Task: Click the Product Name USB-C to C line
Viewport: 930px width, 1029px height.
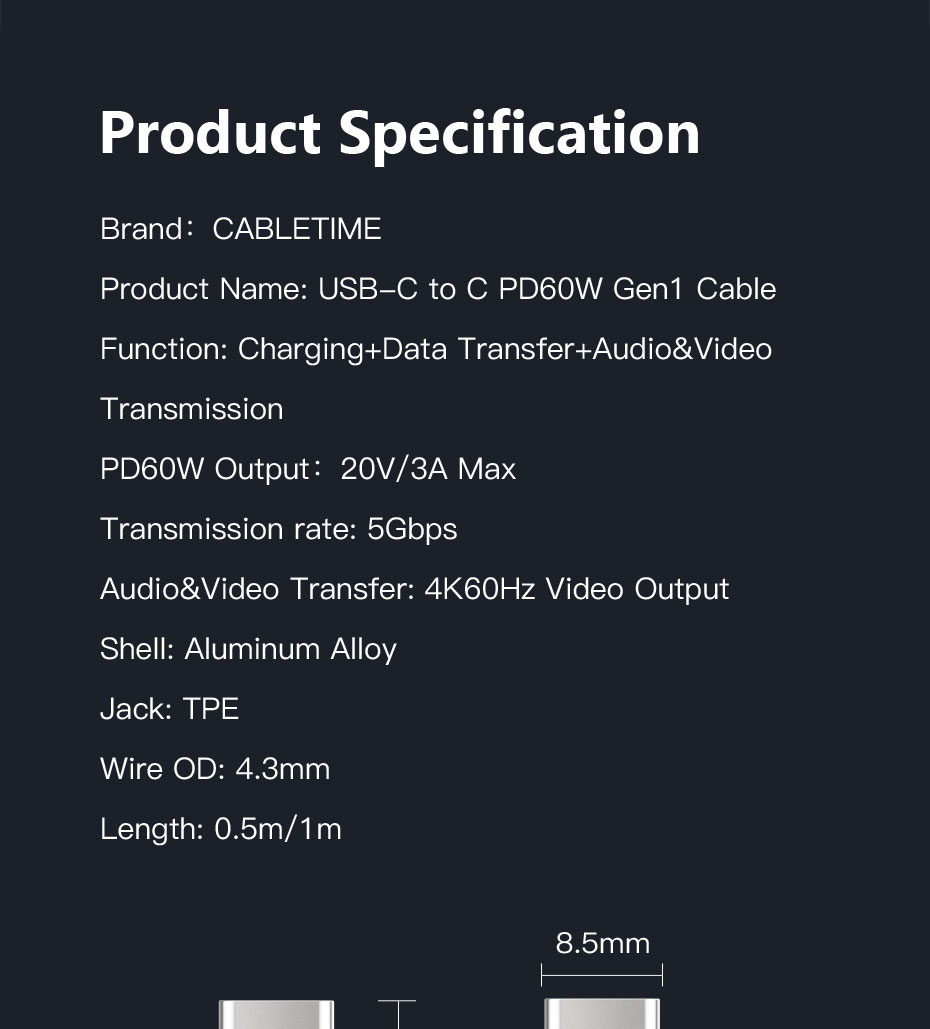Action: pyautogui.click(x=438, y=289)
